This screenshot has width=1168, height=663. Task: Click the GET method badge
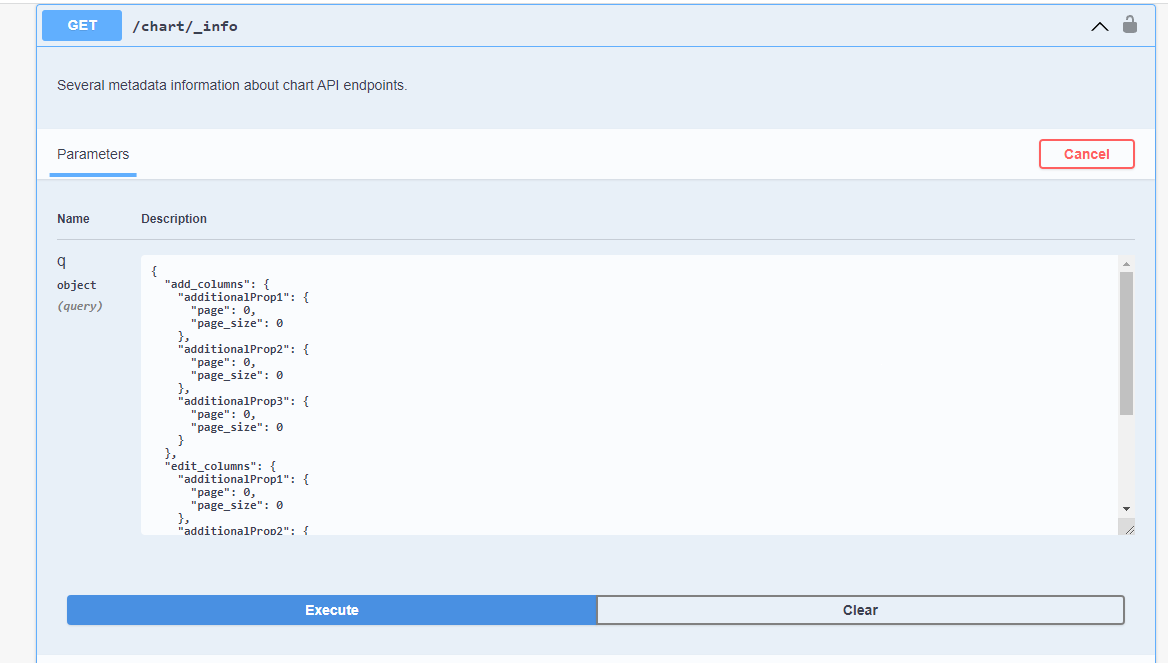[81, 25]
